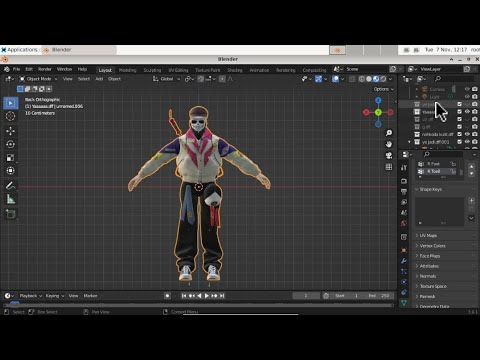Click the current frame number field
This screenshot has height=360, width=480.
click(x=305, y=296)
